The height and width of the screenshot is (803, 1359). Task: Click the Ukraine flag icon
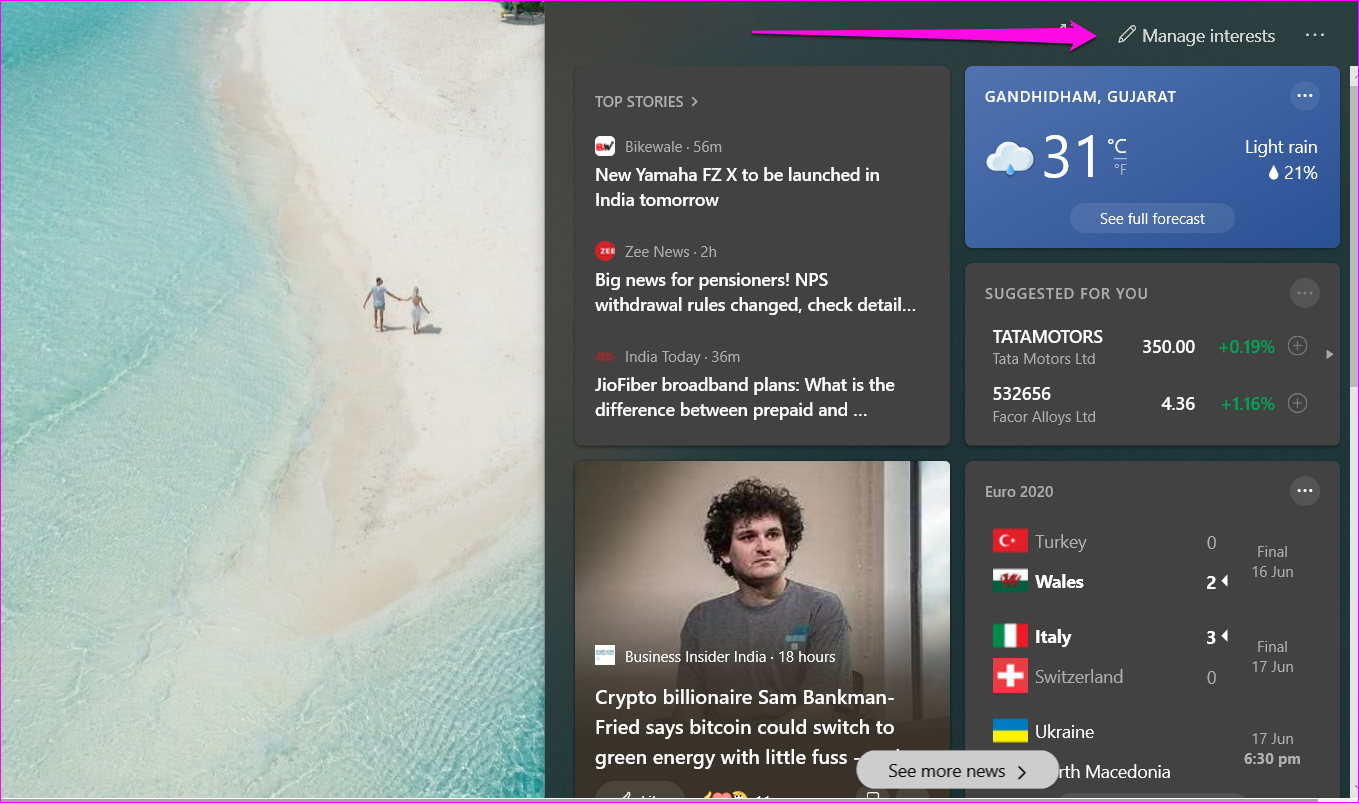(x=1010, y=731)
